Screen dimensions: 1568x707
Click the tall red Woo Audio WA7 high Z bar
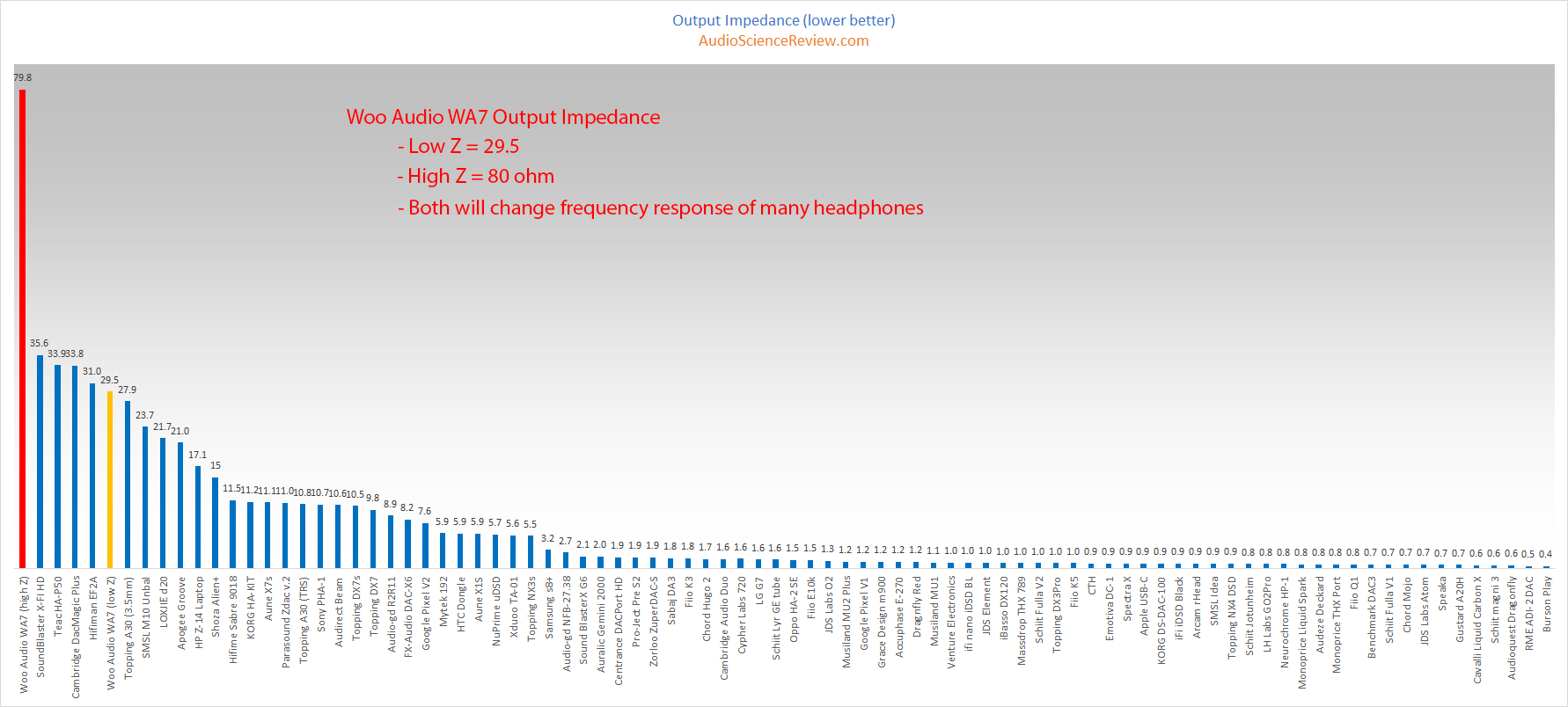(23, 328)
